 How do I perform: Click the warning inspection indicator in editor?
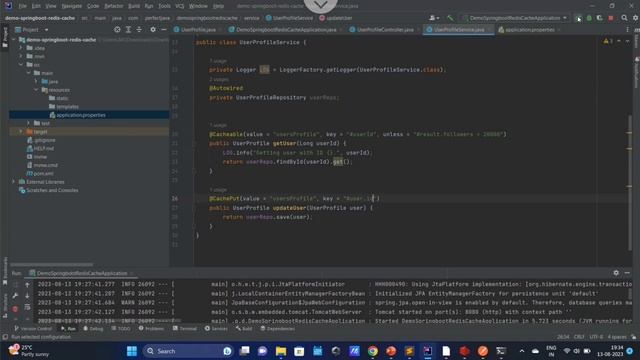pos(608,41)
